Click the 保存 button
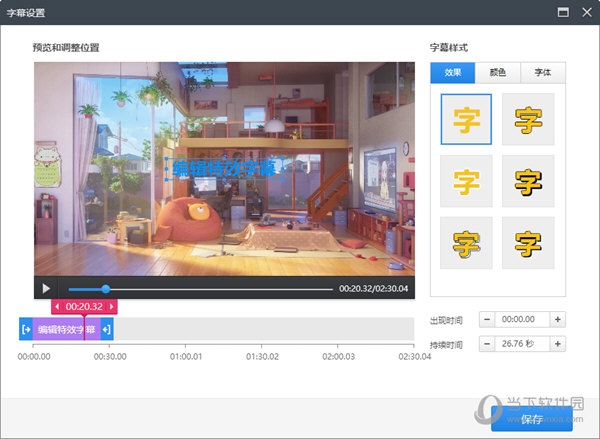Image resolution: width=600 pixels, height=439 pixels. point(532,419)
